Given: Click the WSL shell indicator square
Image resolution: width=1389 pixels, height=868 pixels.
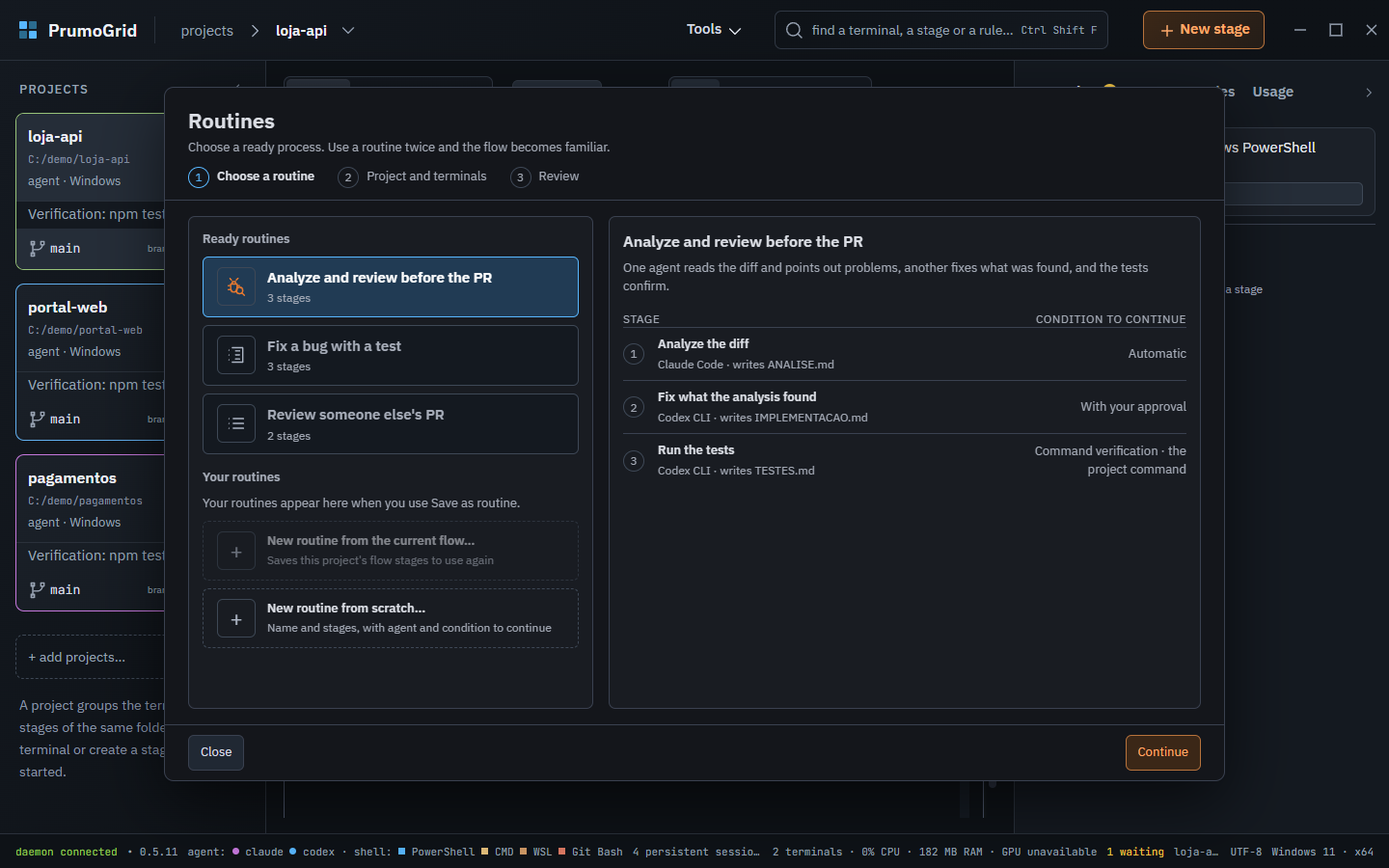Looking at the screenshot, I should click(x=524, y=852).
